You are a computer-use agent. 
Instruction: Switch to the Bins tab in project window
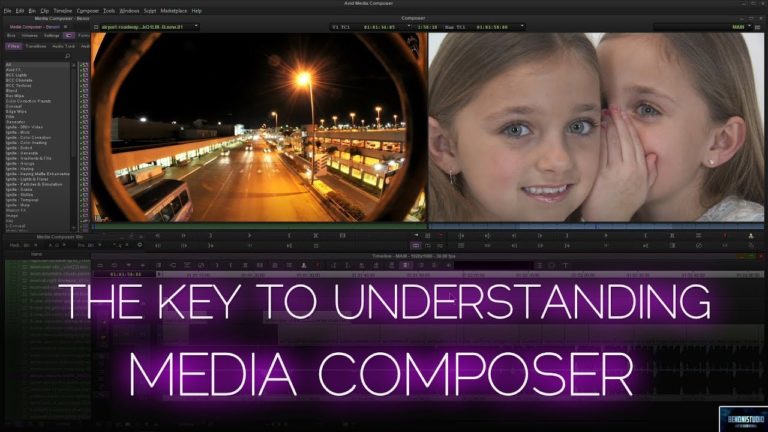(x=11, y=36)
